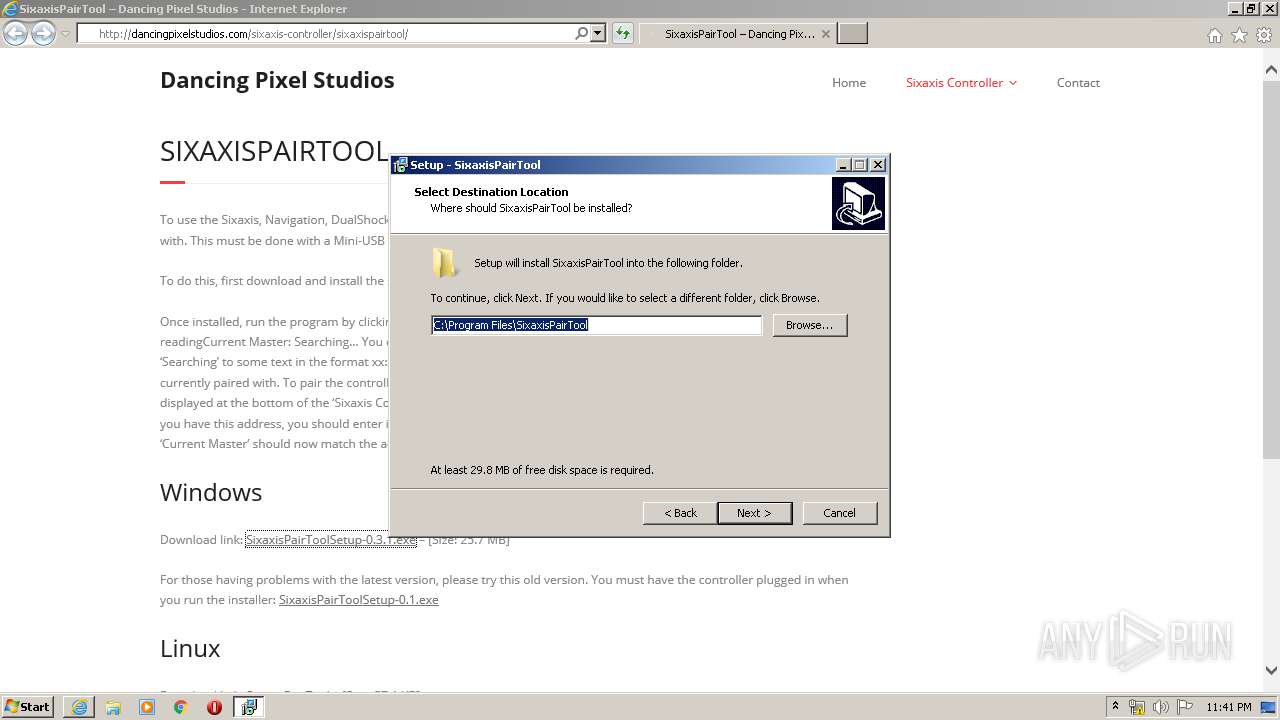Click the 11:41 PM taskbar clock
Screen dimensions: 1280x720
[x=1229, y=707]
